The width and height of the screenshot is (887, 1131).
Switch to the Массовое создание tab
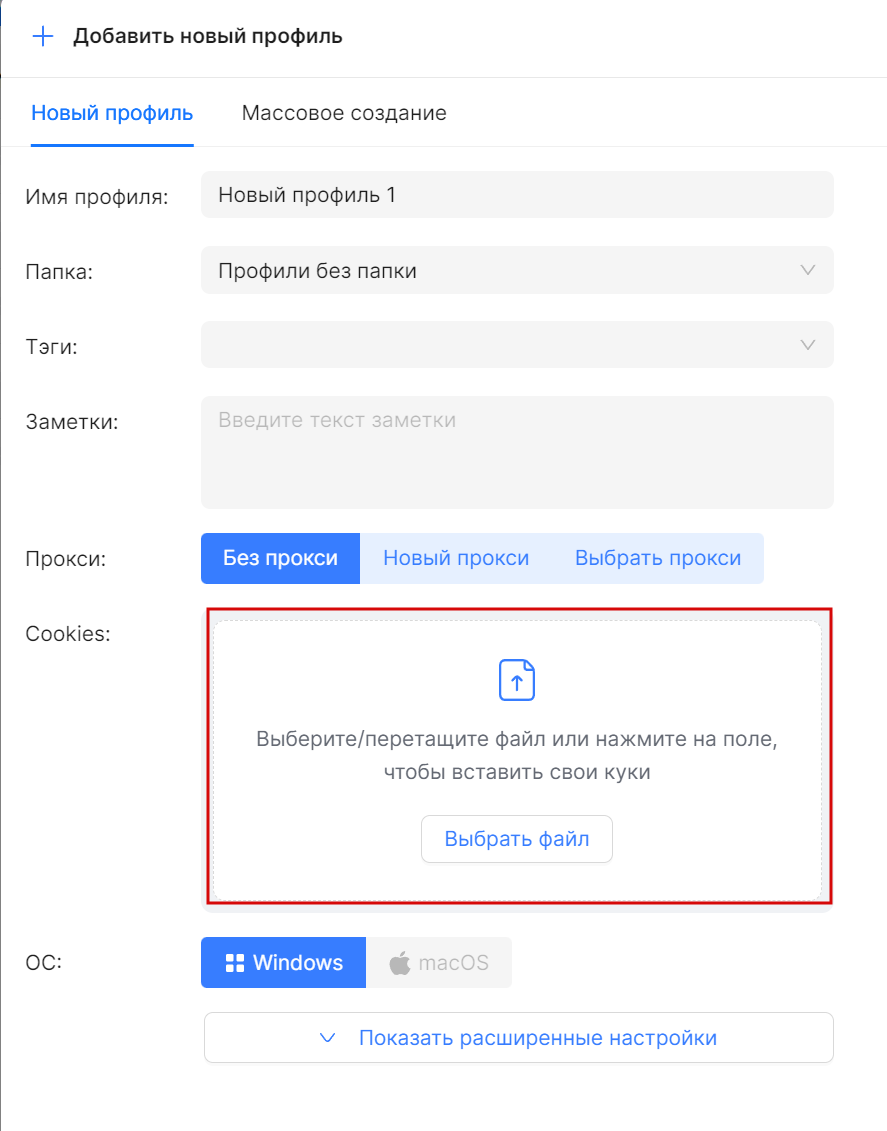click(344, 113)
